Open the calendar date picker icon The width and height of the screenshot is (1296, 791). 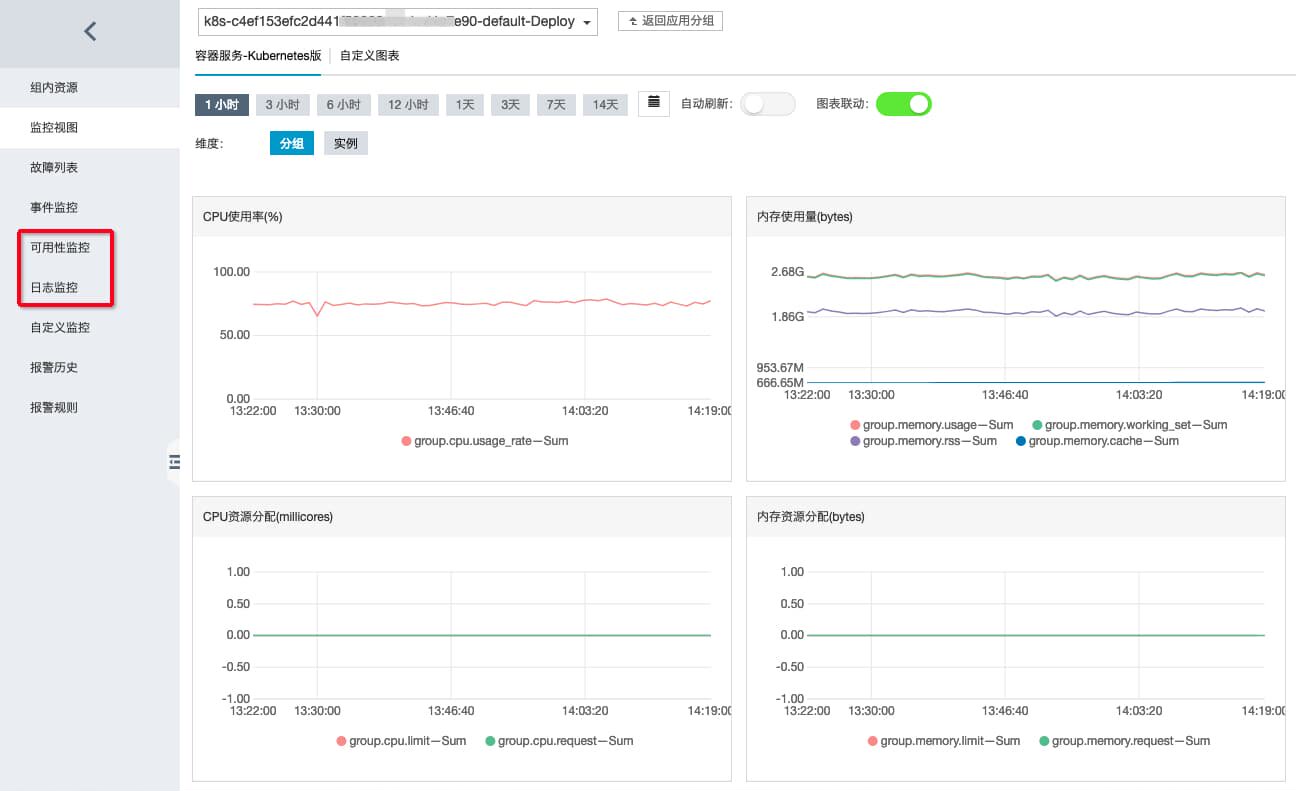pos(654,103)
